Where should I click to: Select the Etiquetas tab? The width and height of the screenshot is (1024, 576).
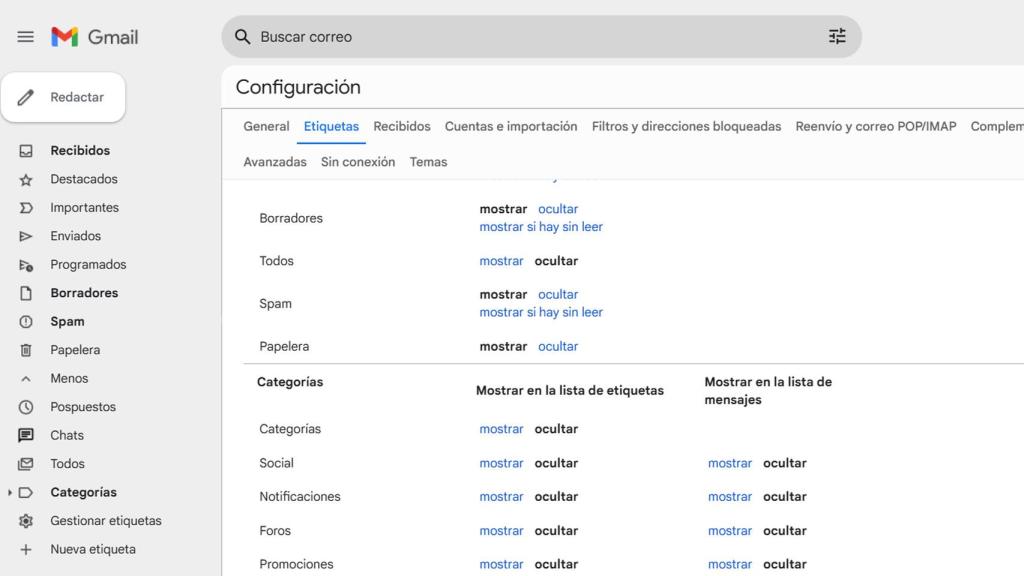pos(331,127)
